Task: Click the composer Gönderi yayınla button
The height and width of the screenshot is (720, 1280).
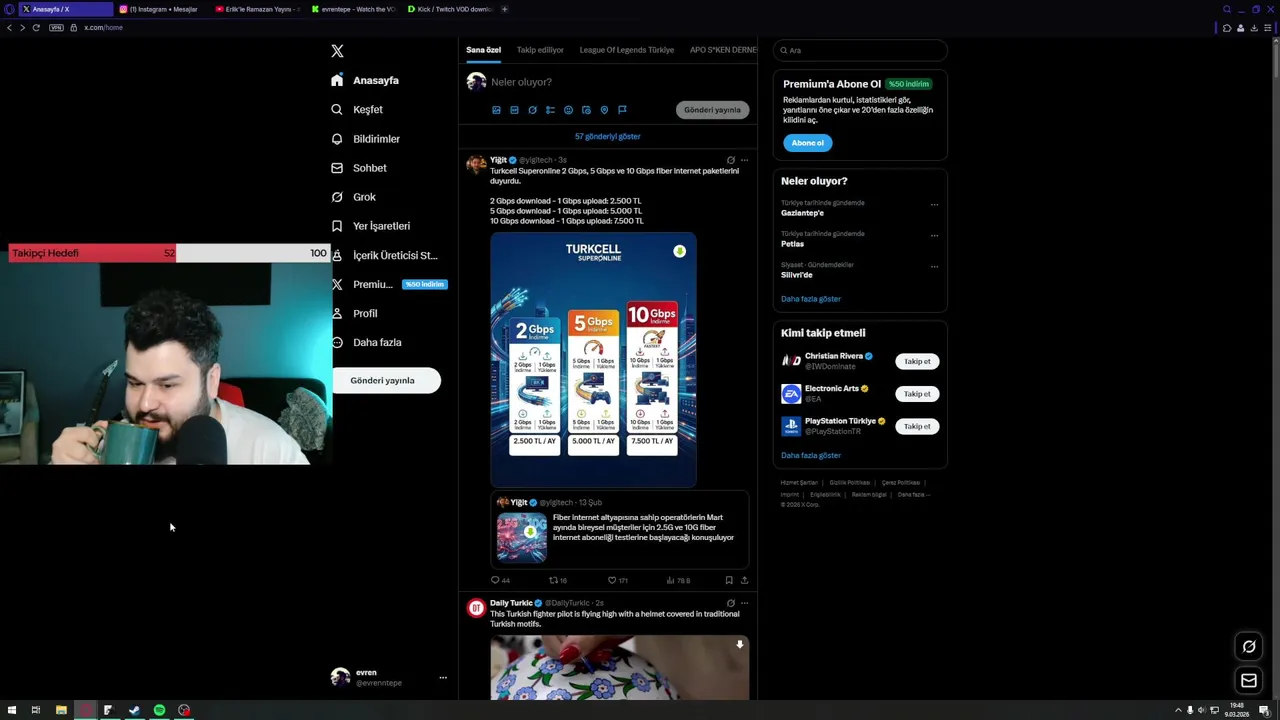Action: click(712, 110)
